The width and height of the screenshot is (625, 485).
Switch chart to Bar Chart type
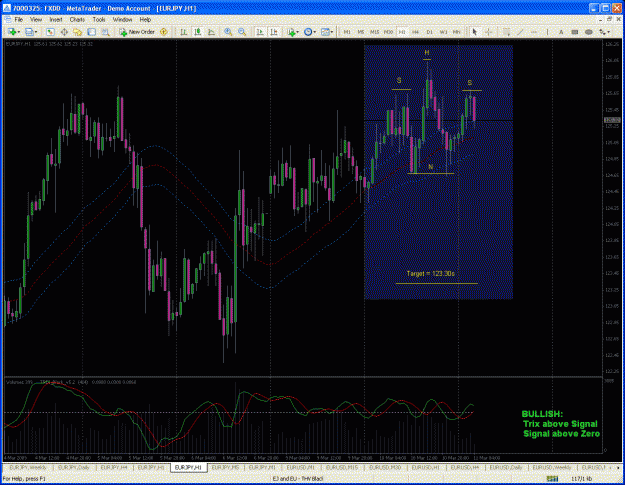[x=184, y=32]
